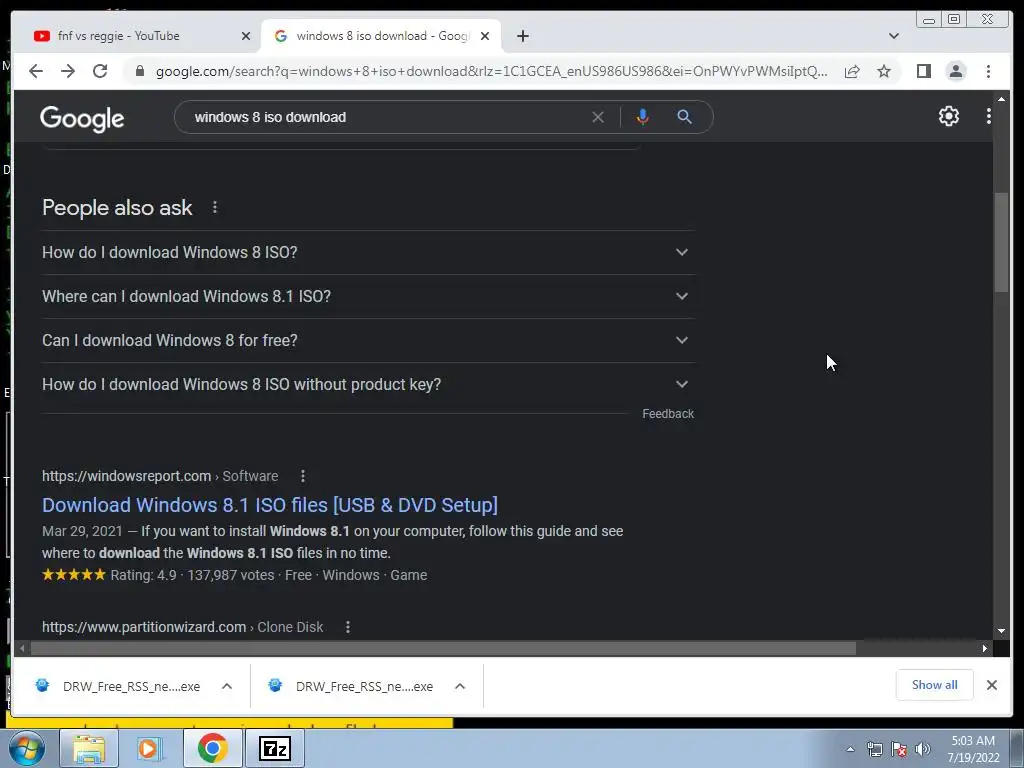Launch Windows Media Player from taskbar

150,749
